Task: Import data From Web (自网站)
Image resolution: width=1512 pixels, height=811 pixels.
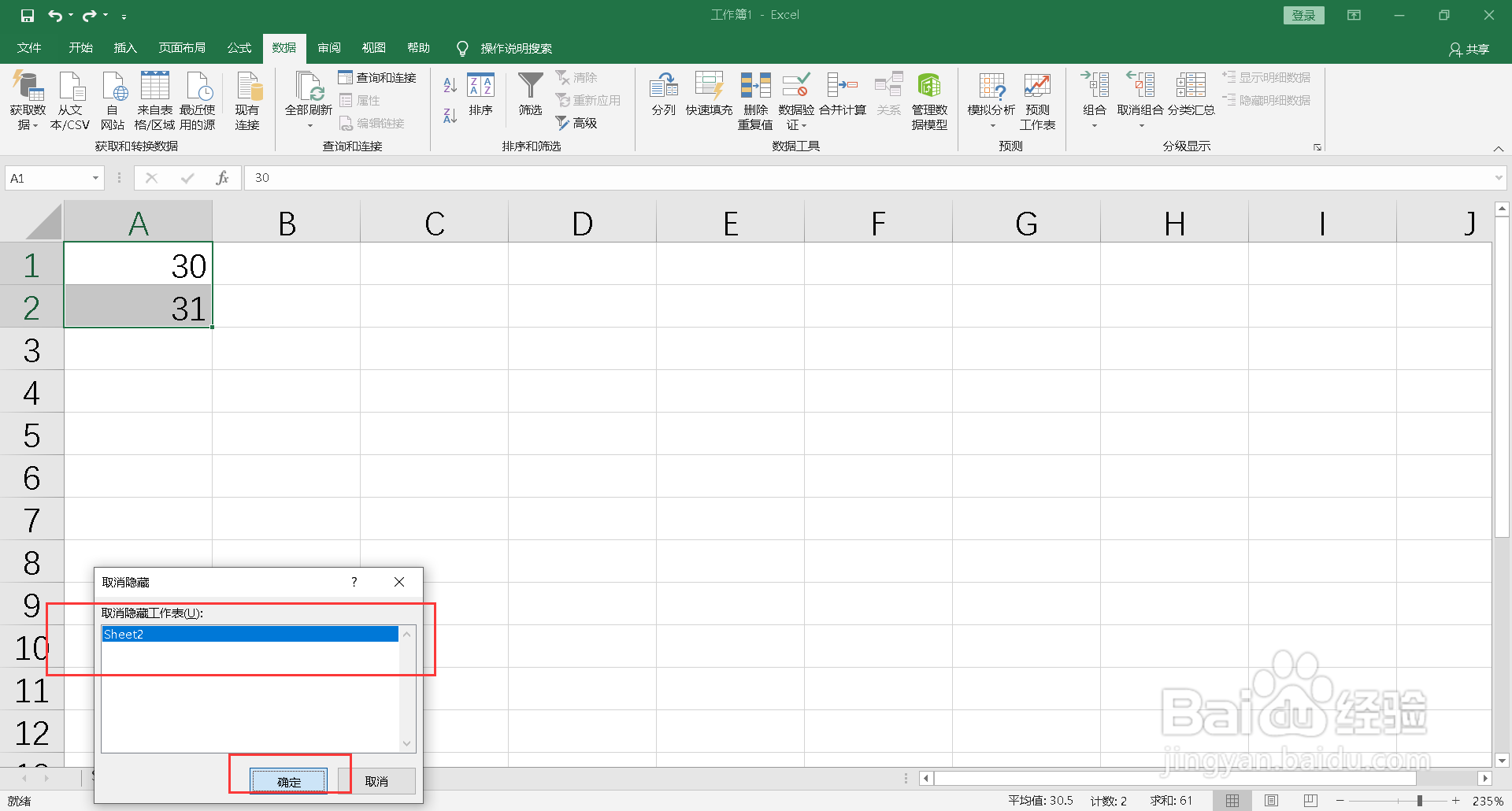Action: coord(113,101)
